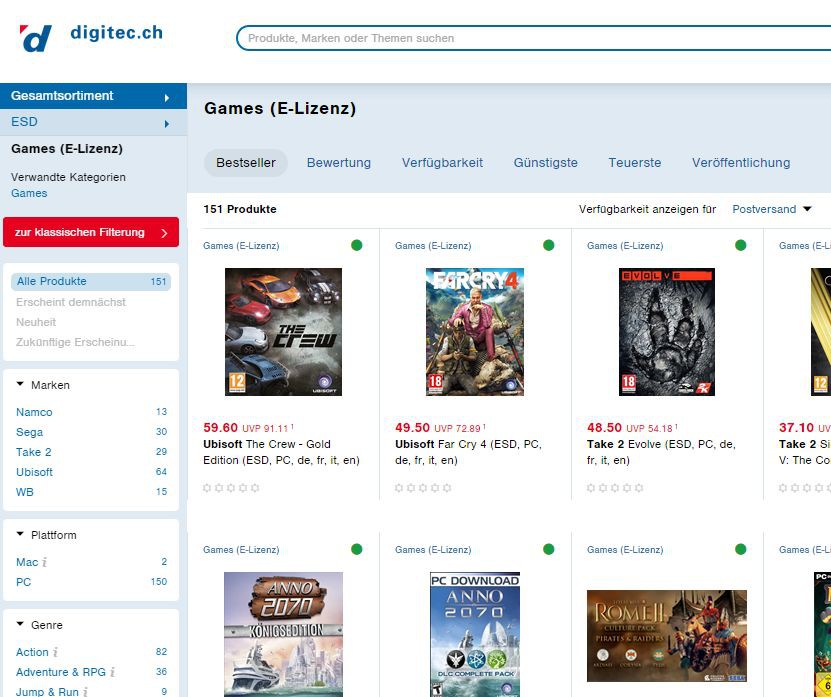The height and width of the screenshot is (697, 831).
Task: Collapse the Marken filter section
Action: tap(20, 384)
